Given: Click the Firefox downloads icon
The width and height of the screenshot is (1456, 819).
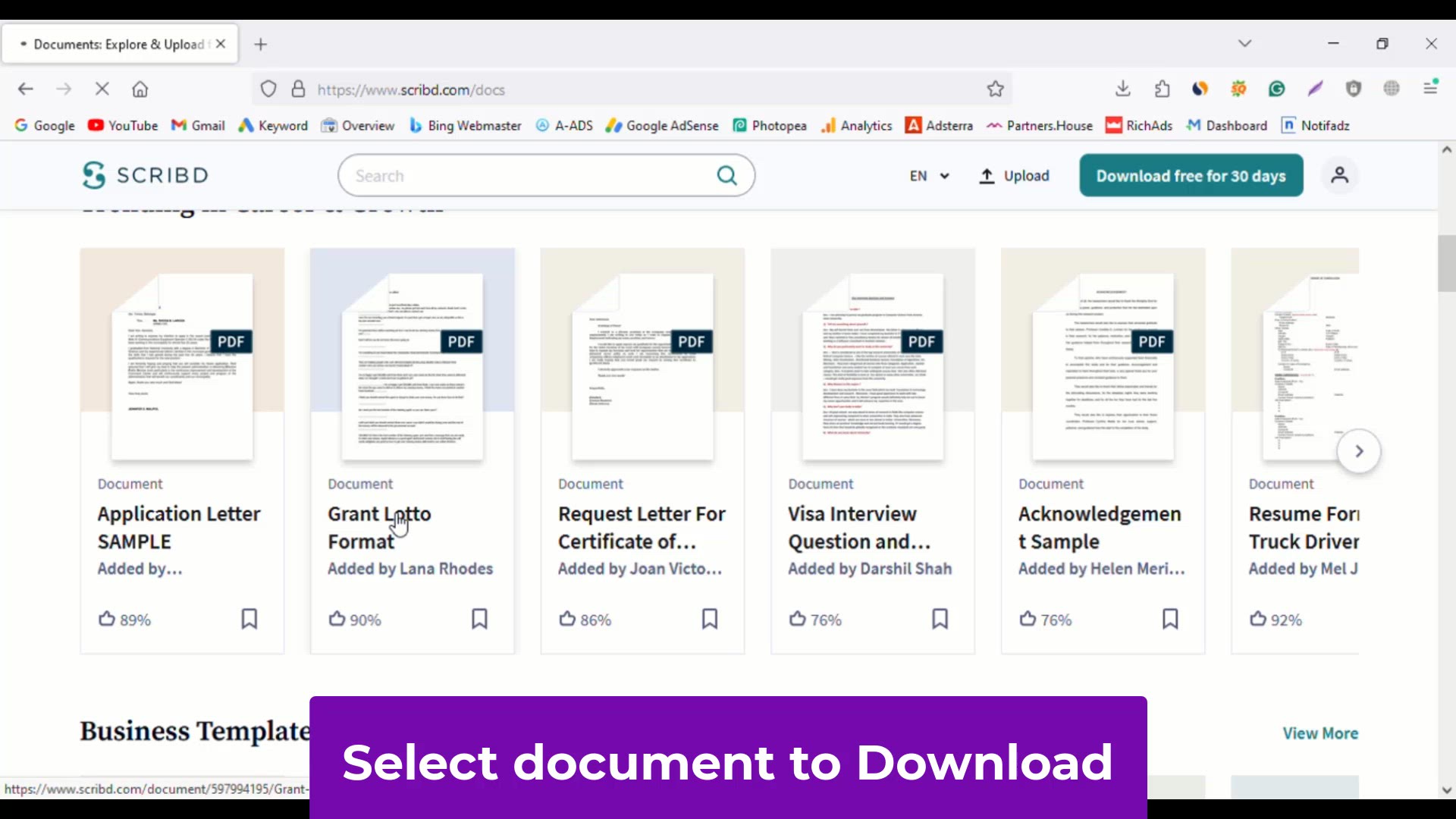Looking at the screenshot, I should point(1123,89).
